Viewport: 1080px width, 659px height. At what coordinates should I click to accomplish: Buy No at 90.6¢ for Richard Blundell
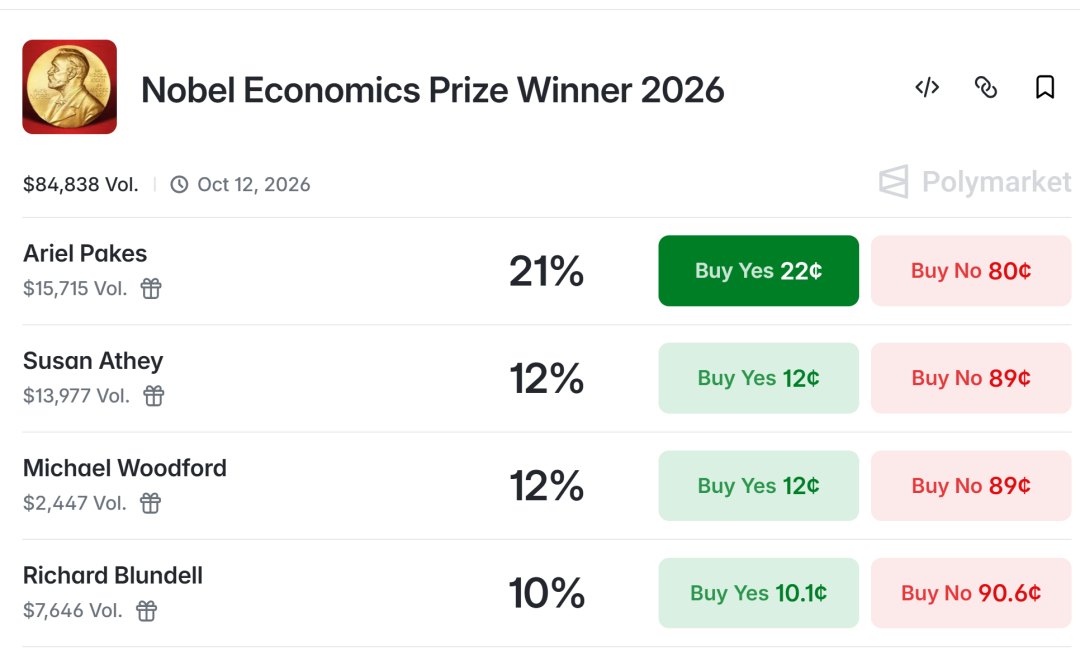[x=971, y=593]
